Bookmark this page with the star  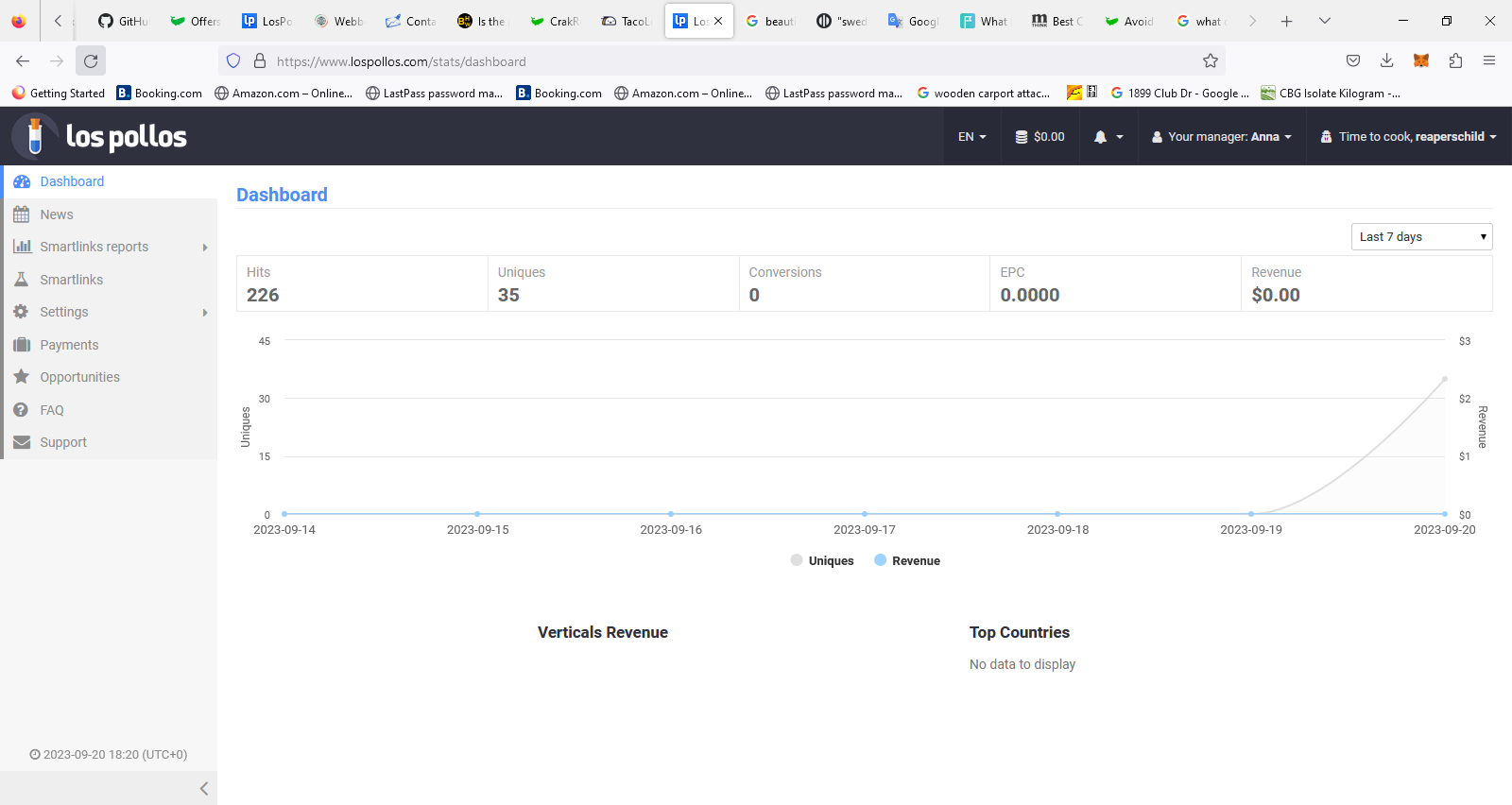tap(1211, 61)
